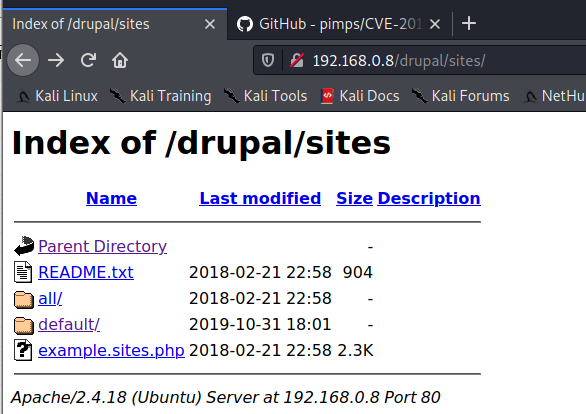Click the unknown-file icon beside example.sites.php

pos(23,350)
